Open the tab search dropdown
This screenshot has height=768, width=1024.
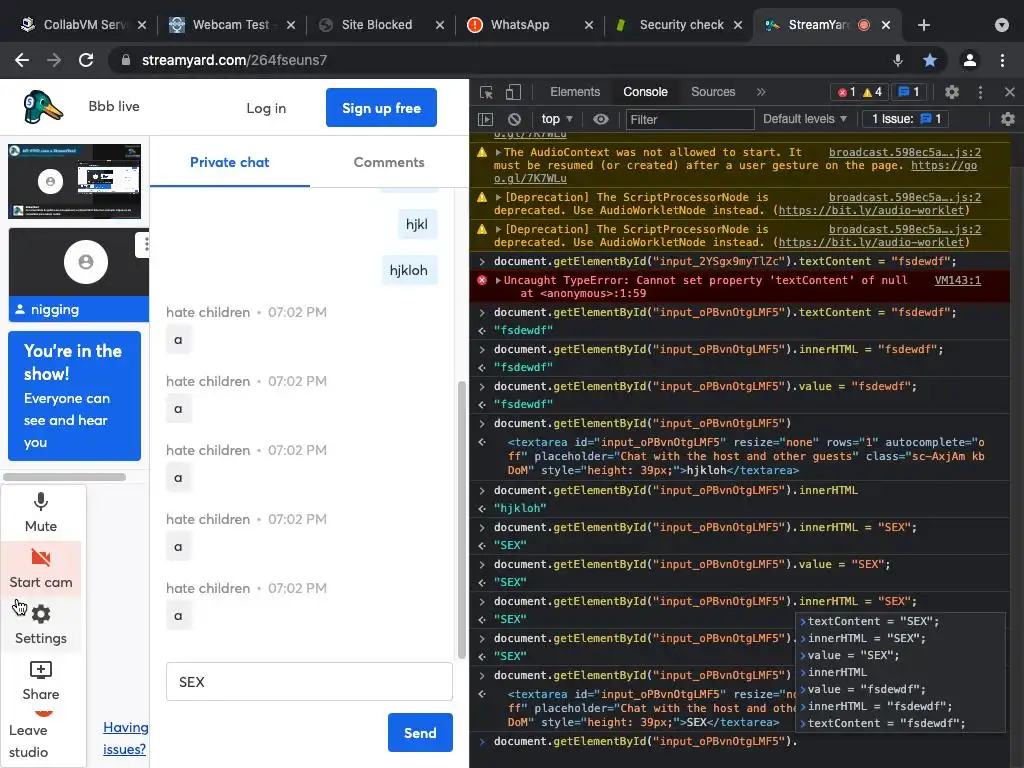pos(1002,25)
